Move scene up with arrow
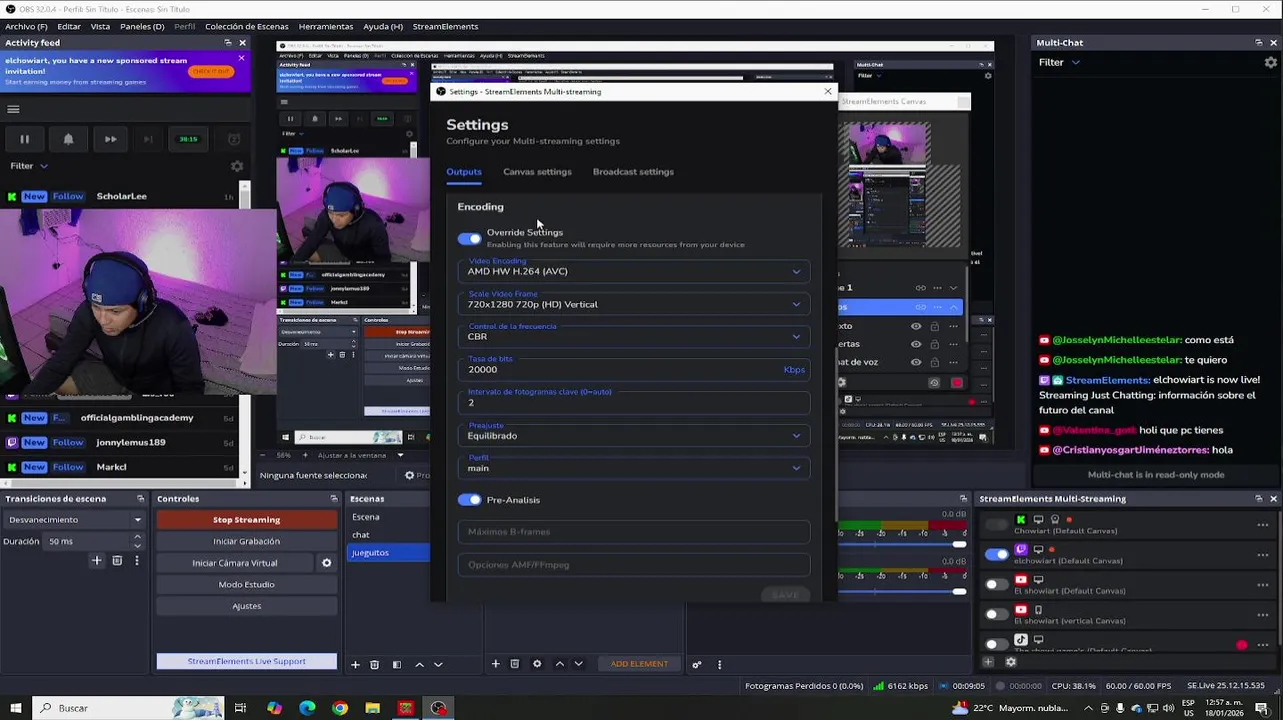 click(x=419, y=664)
